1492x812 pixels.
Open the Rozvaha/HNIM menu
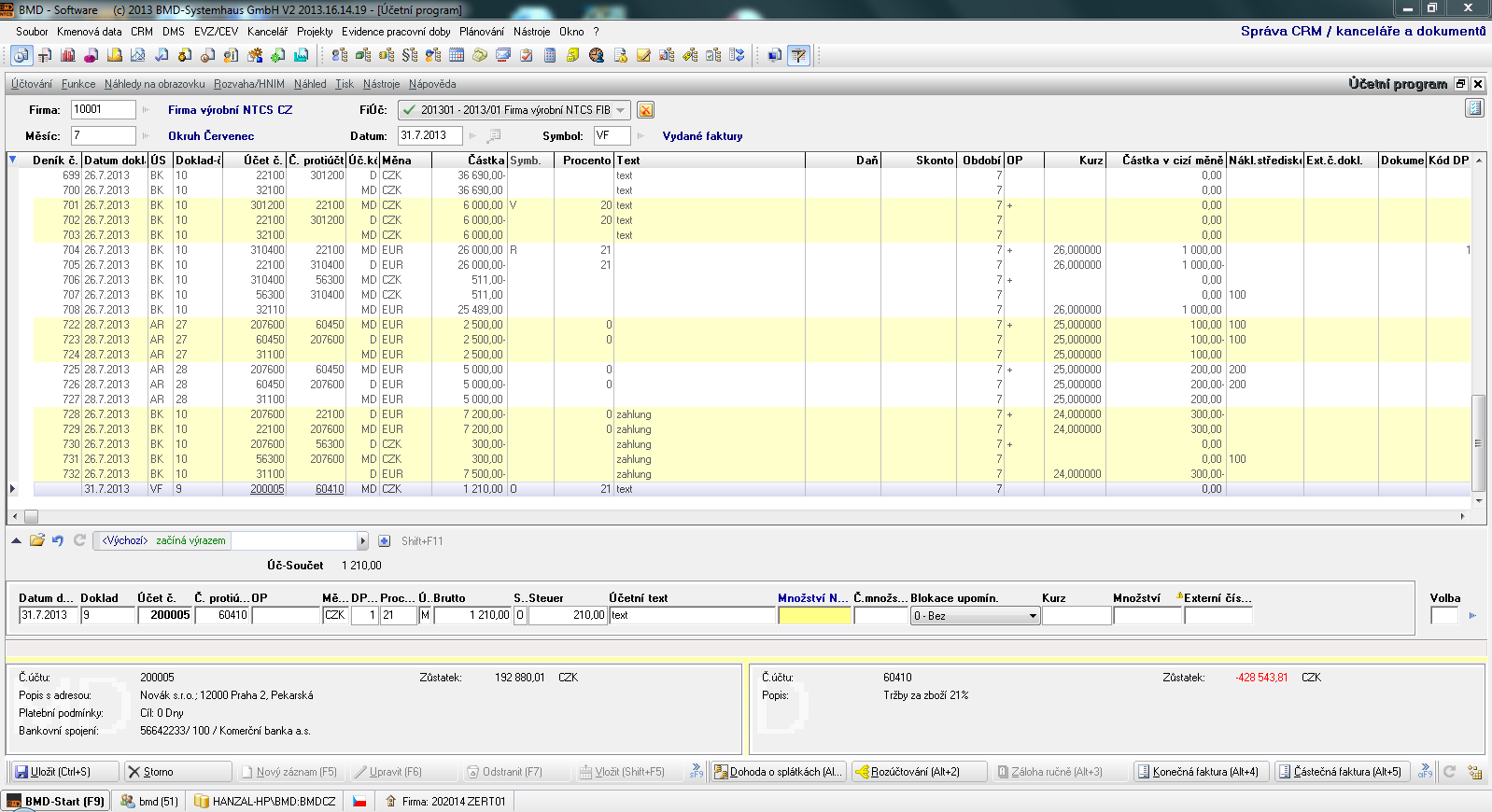[x=249, y=84]
